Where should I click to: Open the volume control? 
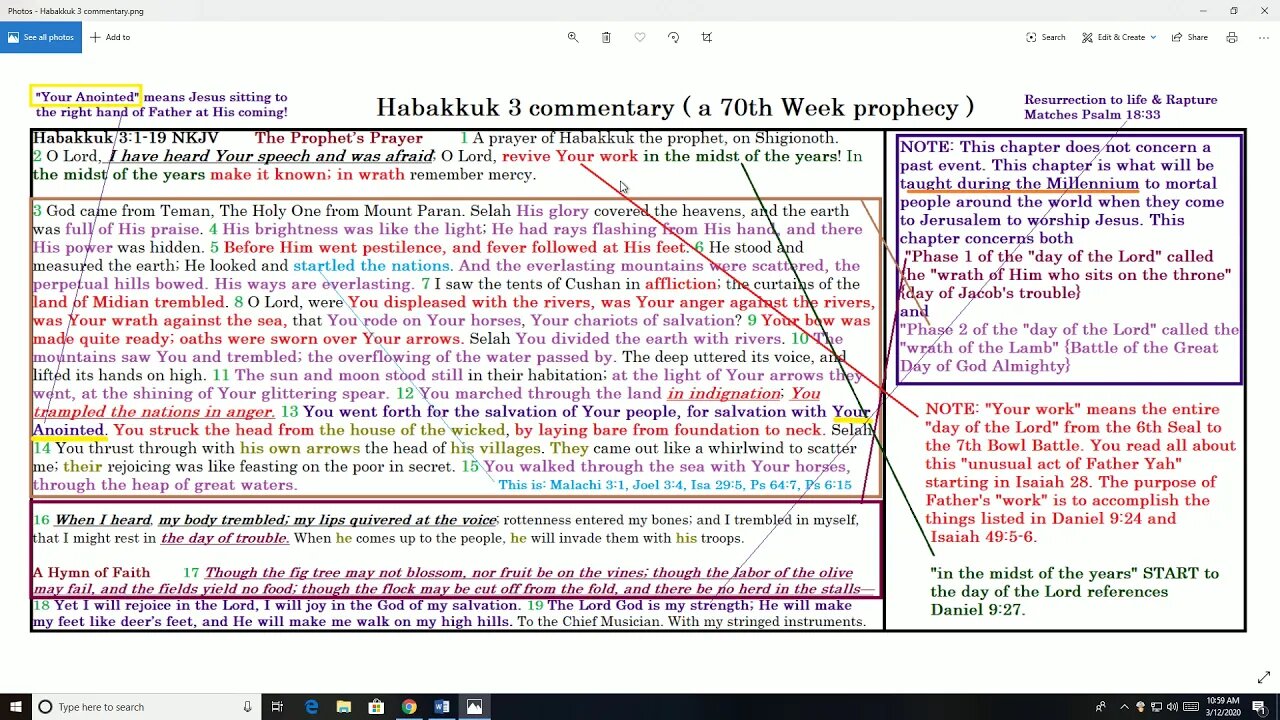[1172, 707]
